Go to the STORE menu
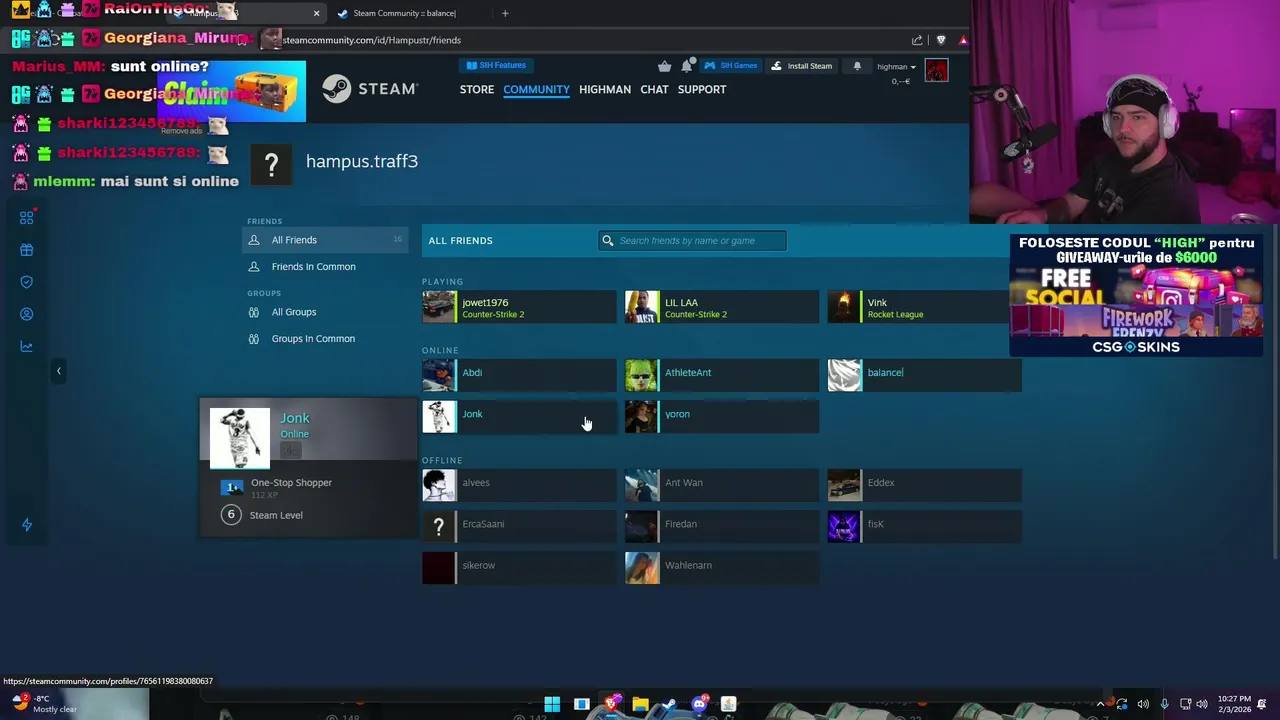 coord(477,89)
